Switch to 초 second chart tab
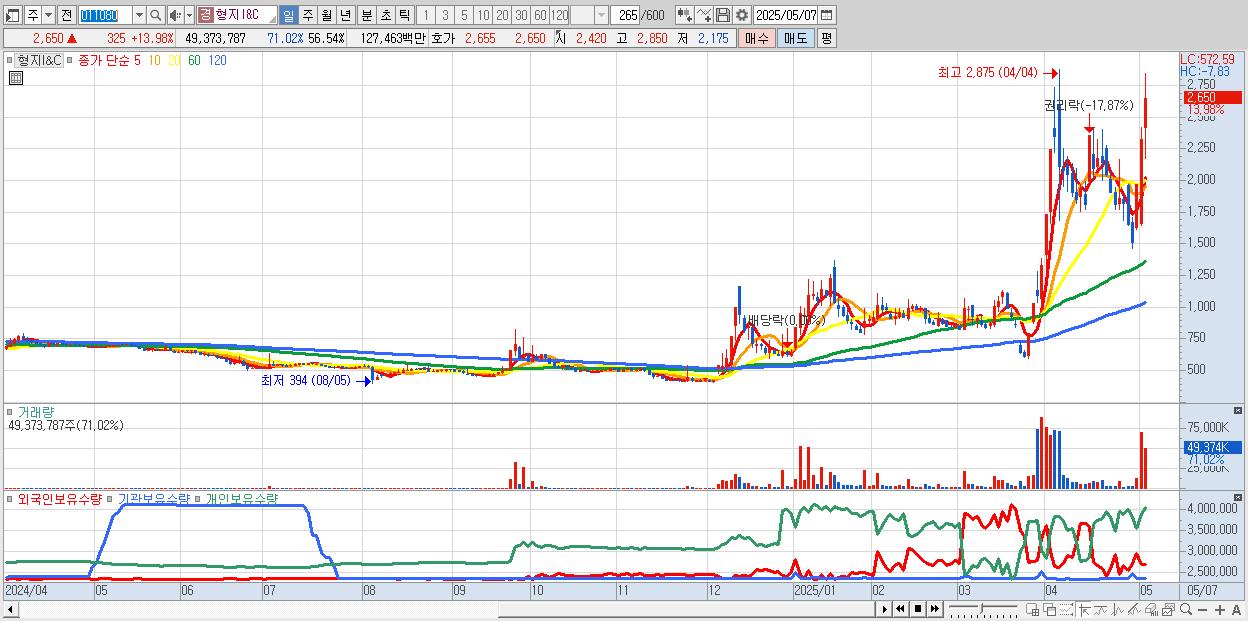This screenshot has height=621, width=1248. 385,15
